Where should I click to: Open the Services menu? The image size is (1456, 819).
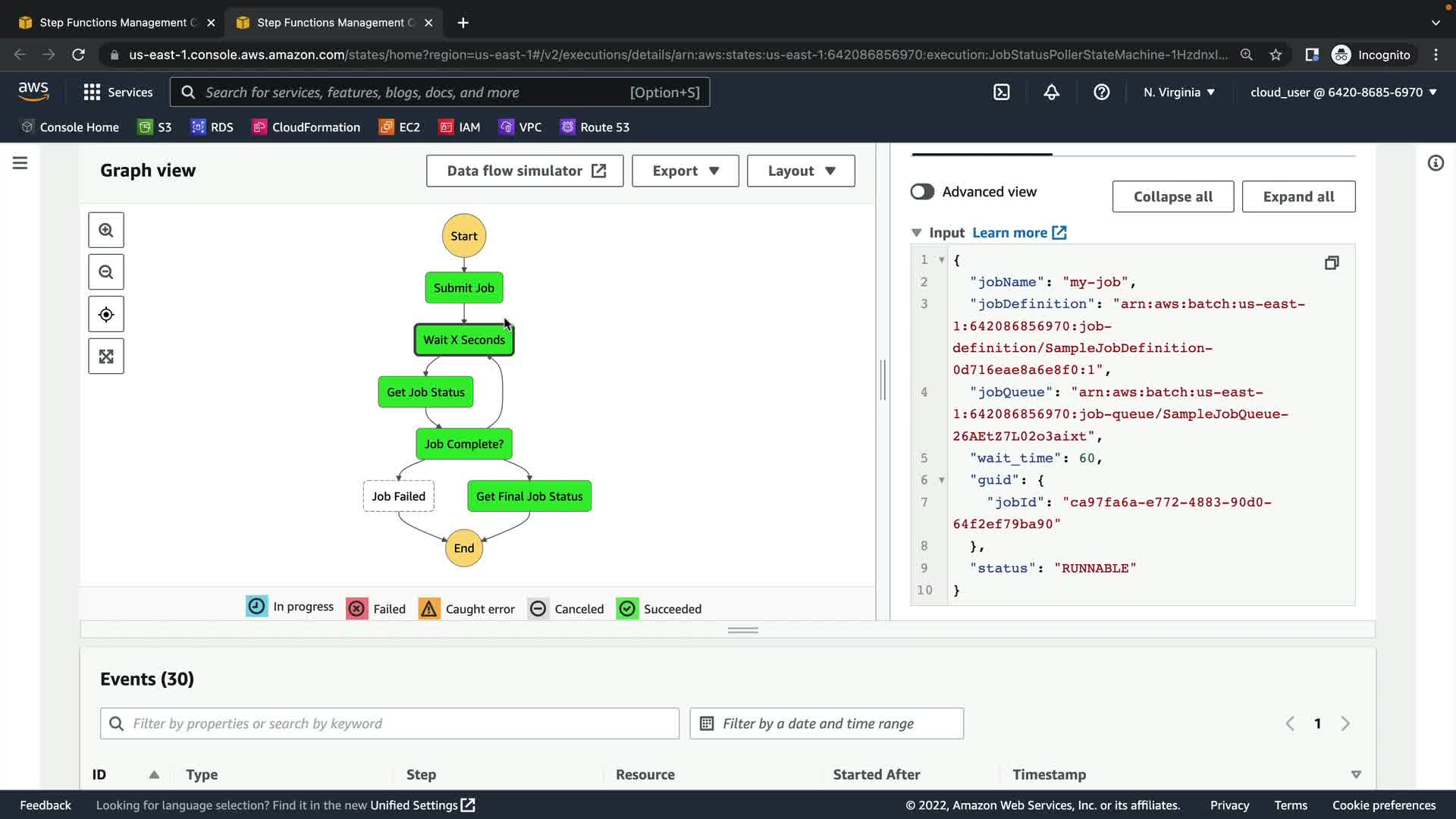[118, 93]
